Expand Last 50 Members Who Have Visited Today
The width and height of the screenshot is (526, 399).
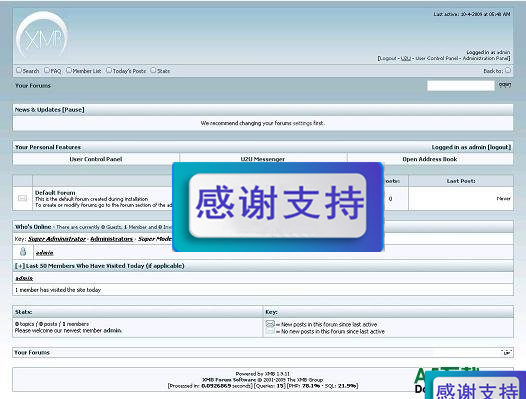(20, 266)
